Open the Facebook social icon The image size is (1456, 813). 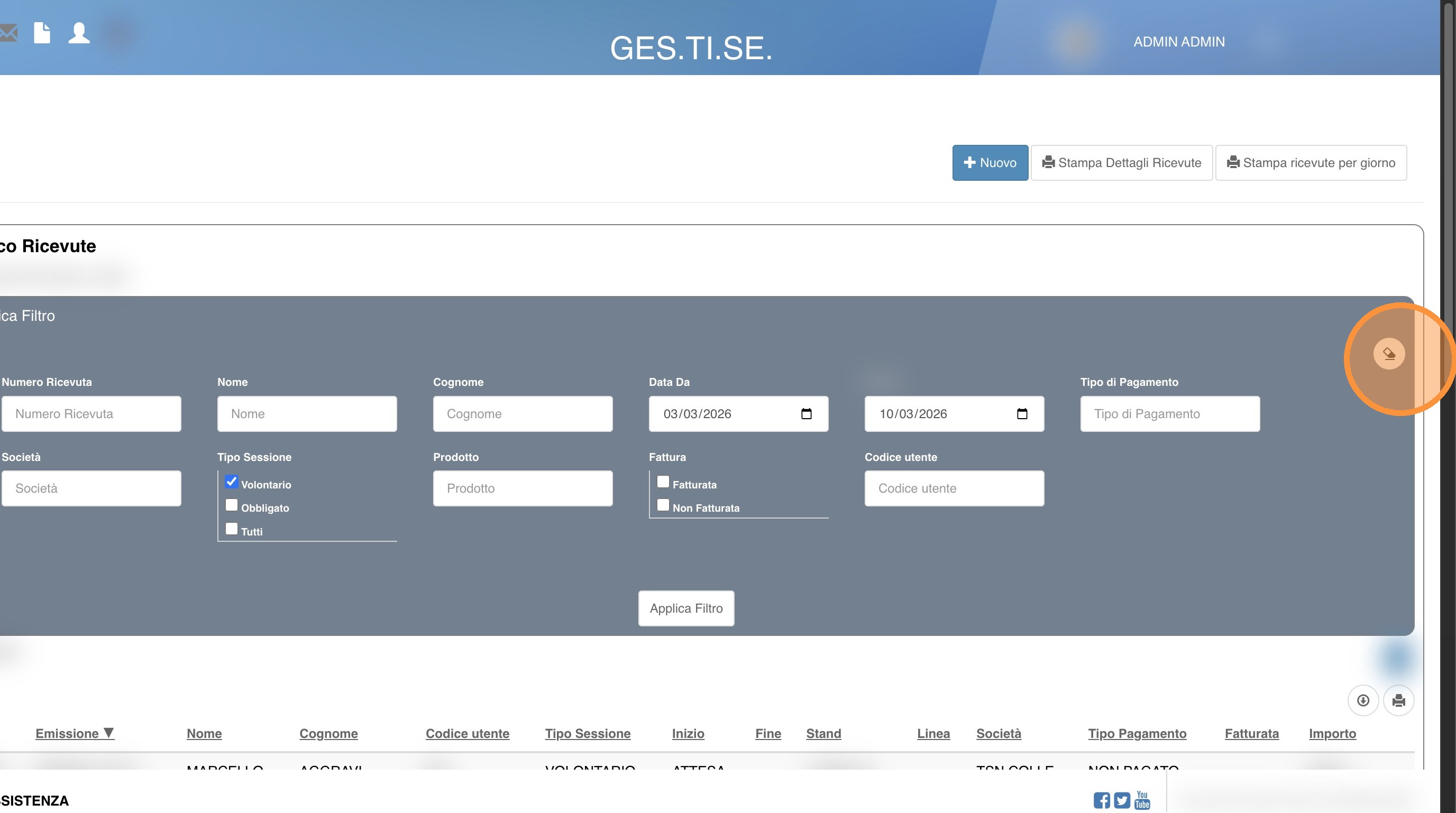pyautogui.click(x=1101, y=800)
